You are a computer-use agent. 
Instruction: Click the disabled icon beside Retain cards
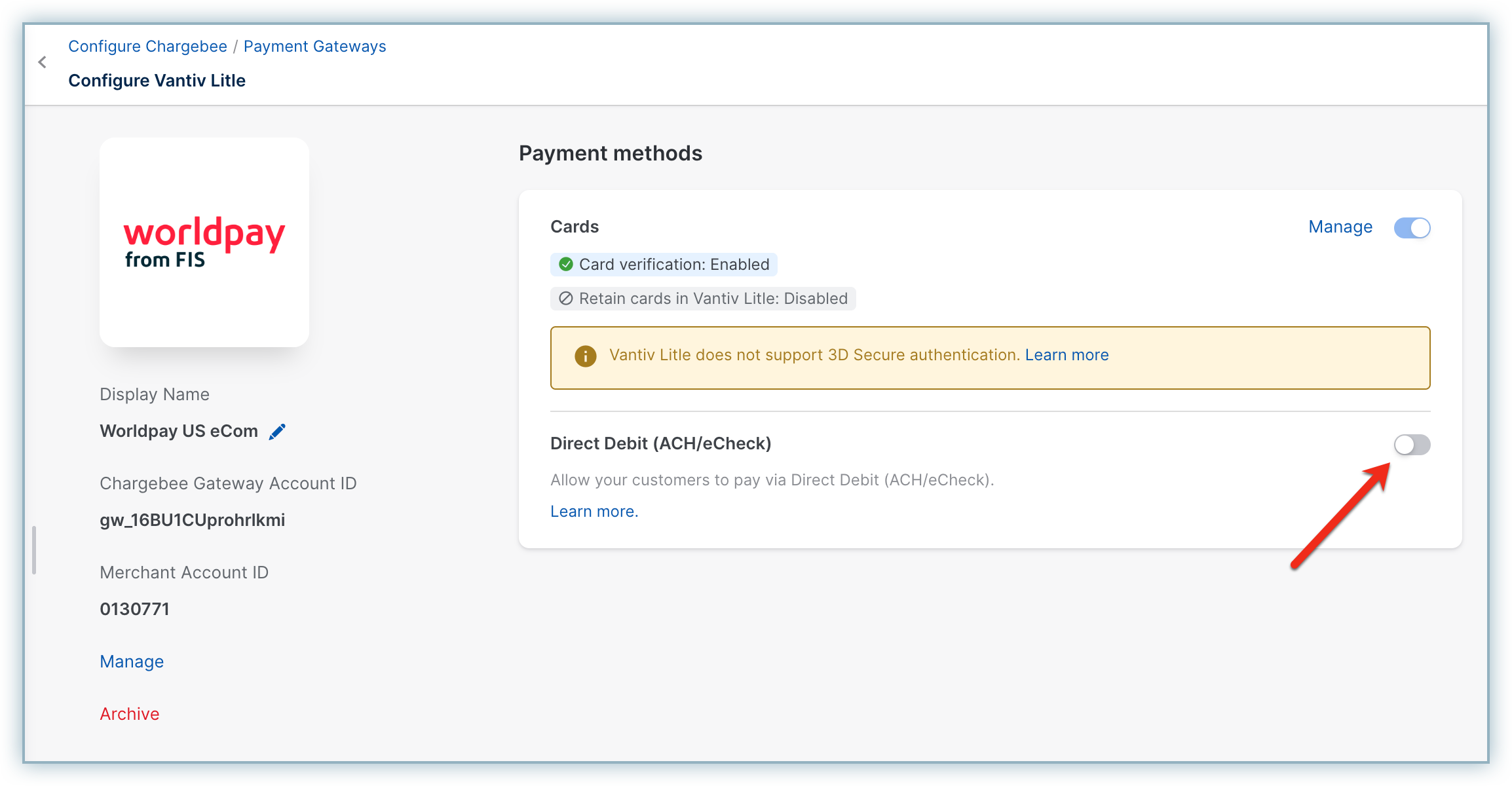(566, 299)
